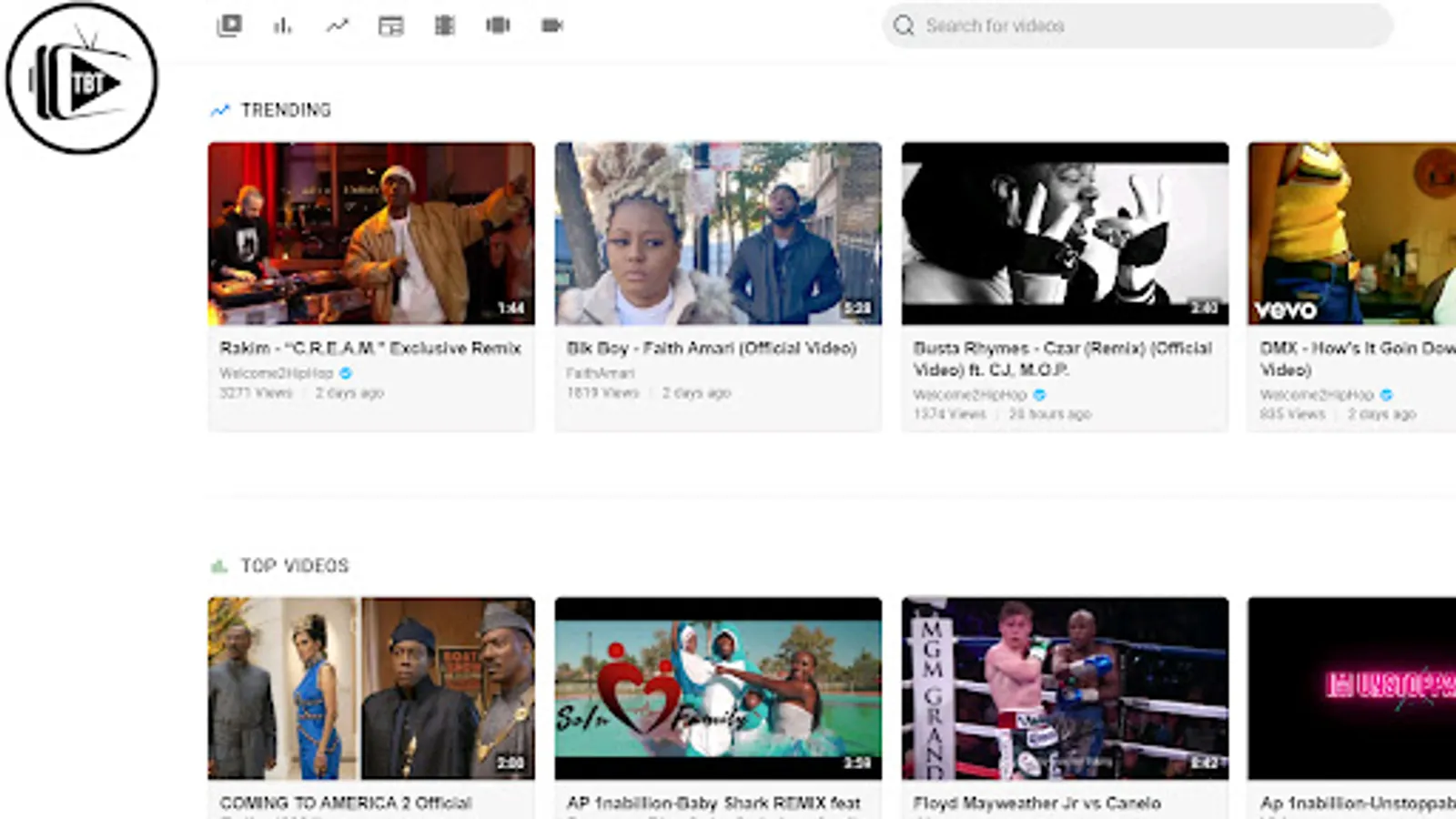1456x819 pixels.
Task: Open the TRENDING section heading
Action: click(x=286, y=110)
